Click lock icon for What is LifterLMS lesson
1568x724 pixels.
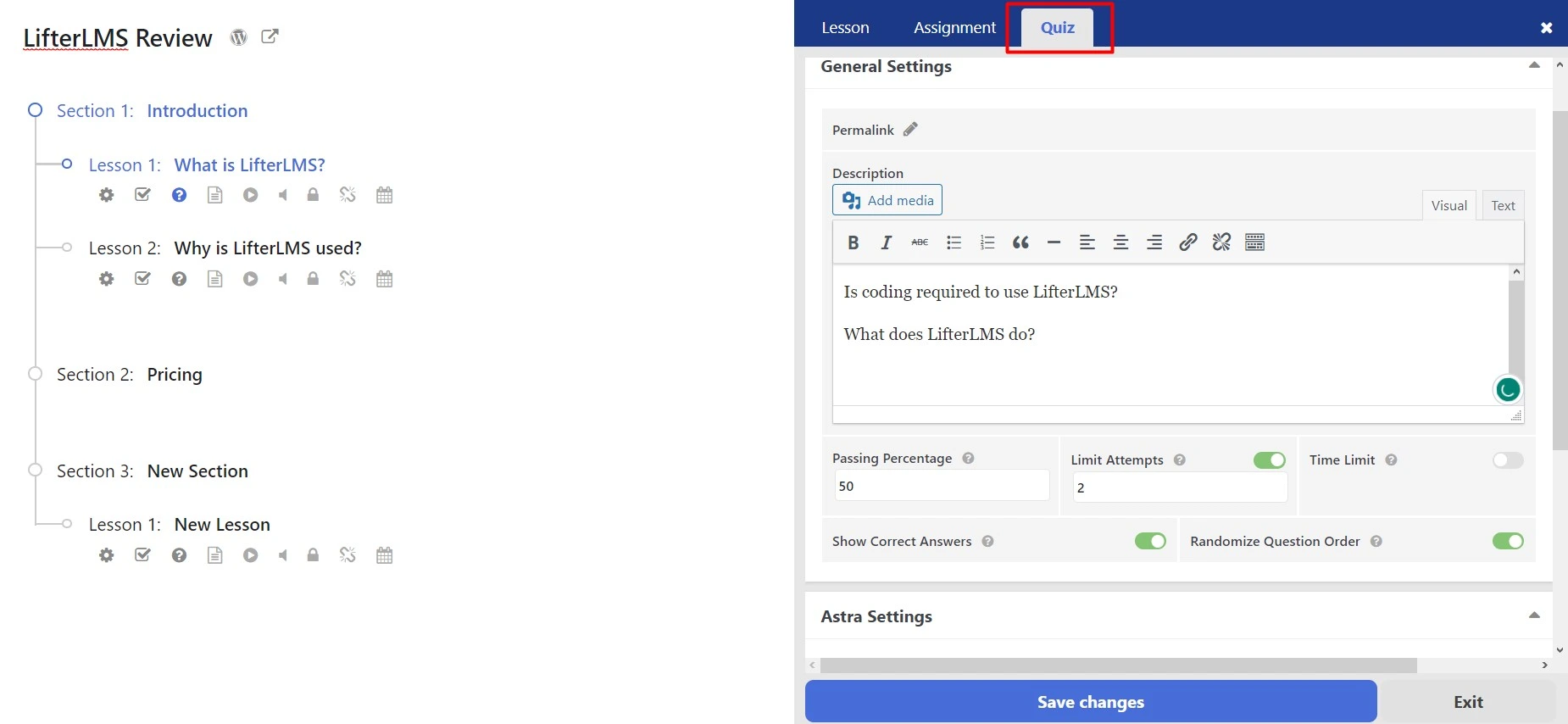pos(313,194)
